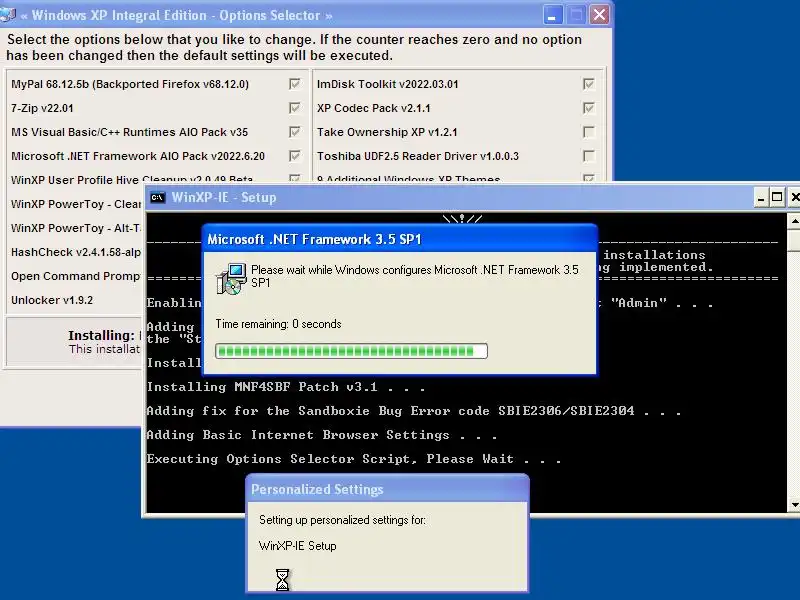Click the Toshiba UDF2.5 Reader Driver label

(418, 156)
